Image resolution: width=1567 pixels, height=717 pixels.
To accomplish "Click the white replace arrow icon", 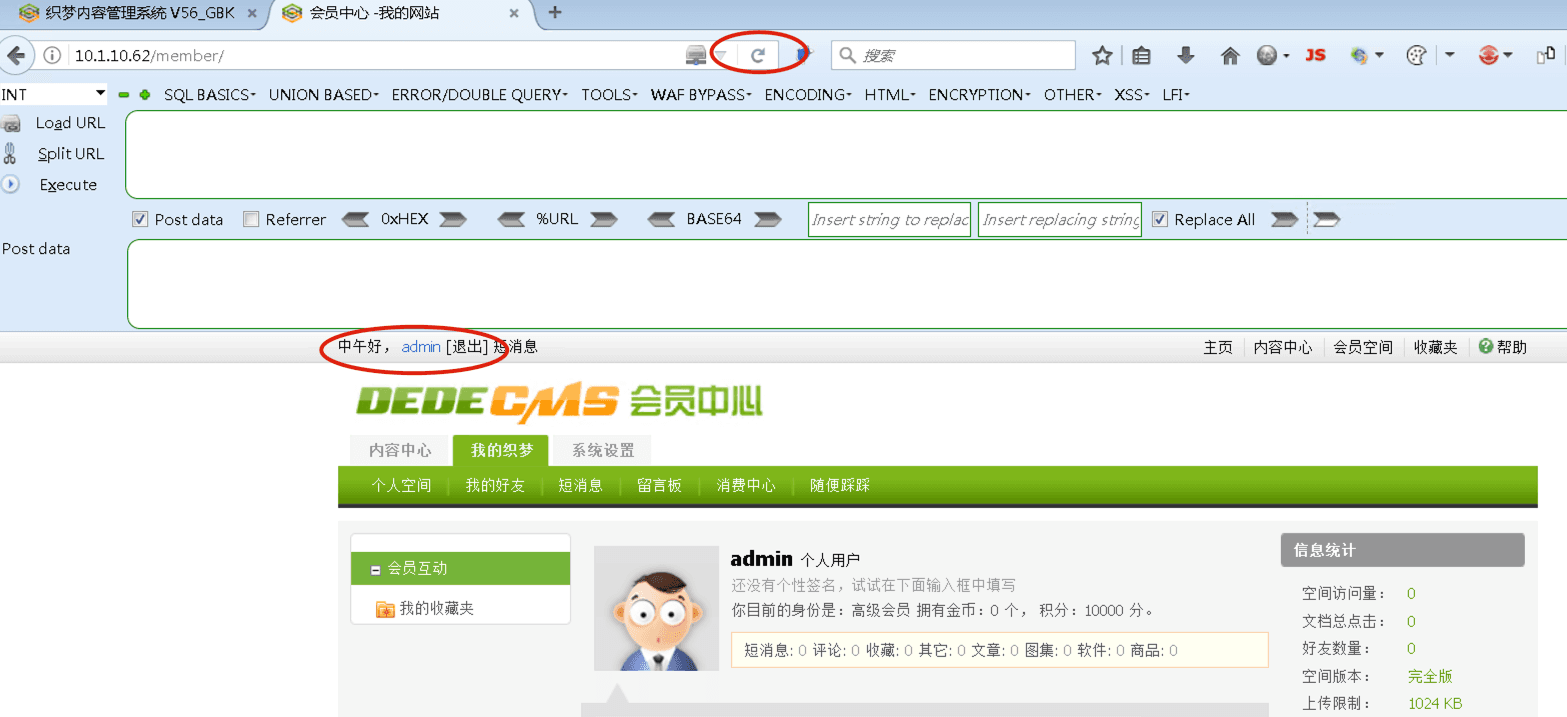I will point(1326,219).
